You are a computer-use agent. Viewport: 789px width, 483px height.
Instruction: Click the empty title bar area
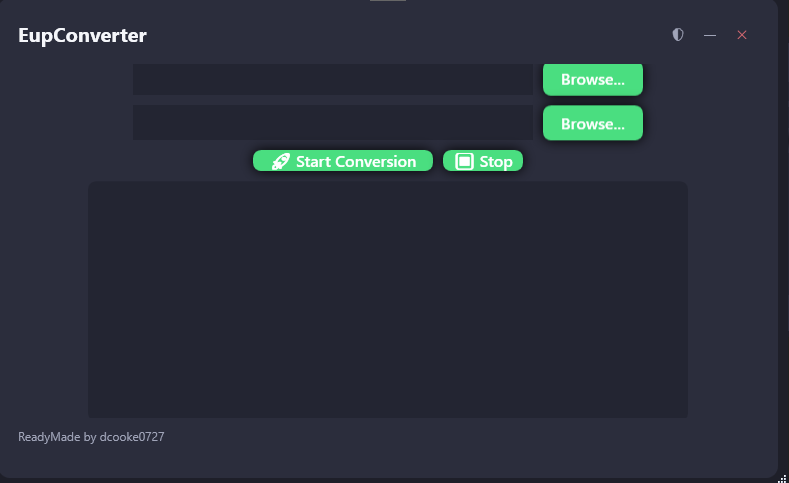(400, 35)
